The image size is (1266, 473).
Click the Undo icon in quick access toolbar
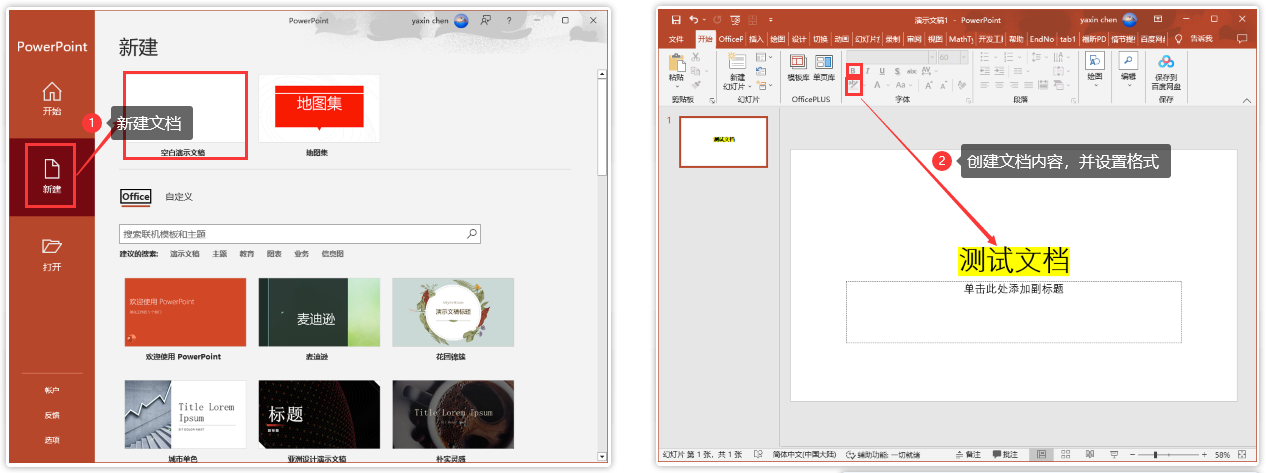(x=693, y=19)
